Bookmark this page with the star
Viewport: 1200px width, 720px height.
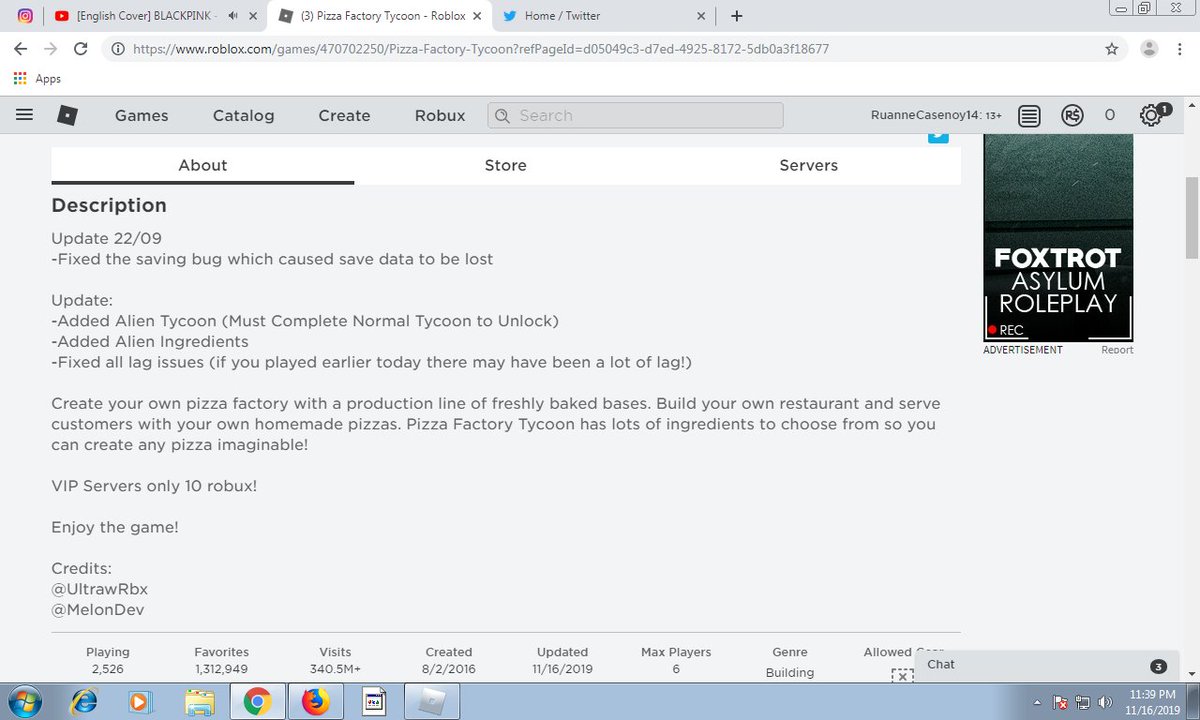[1111, 49]
